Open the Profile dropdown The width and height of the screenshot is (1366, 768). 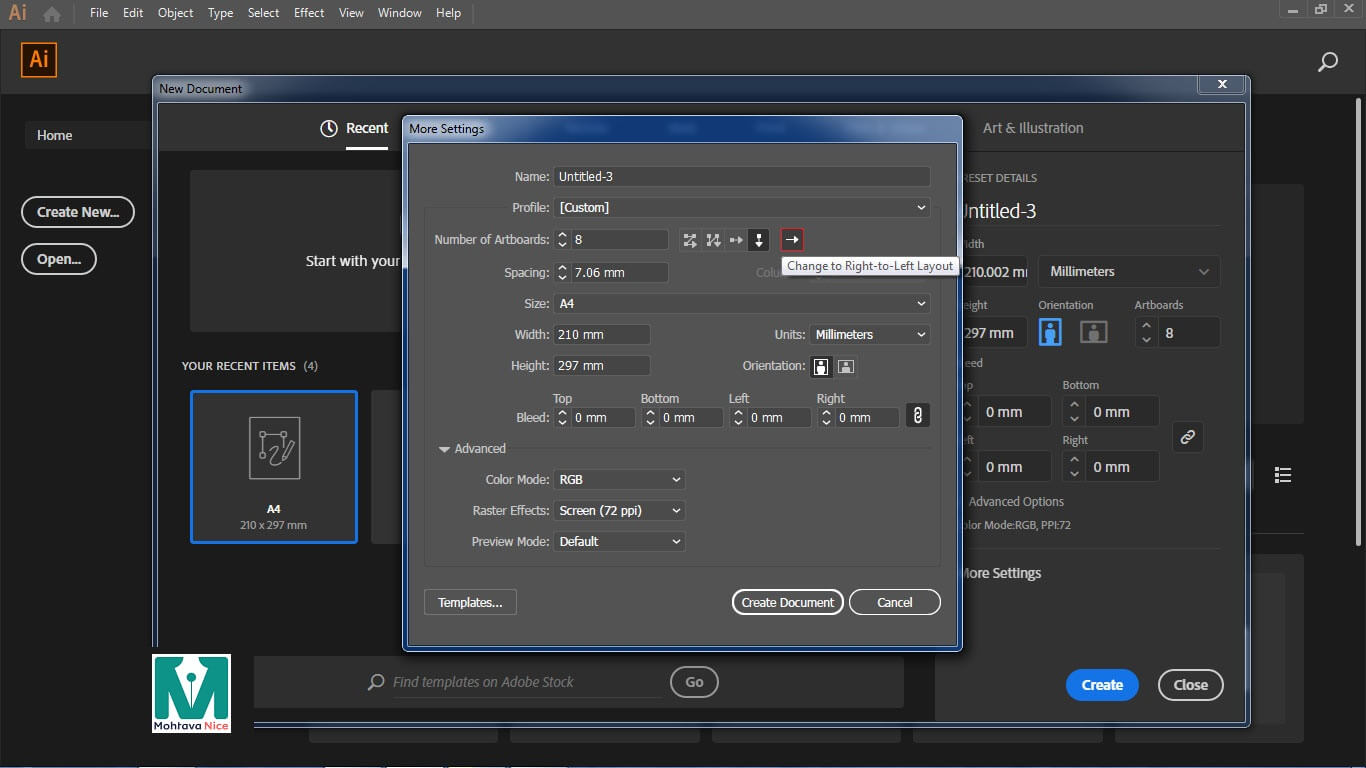pos(743,208)
